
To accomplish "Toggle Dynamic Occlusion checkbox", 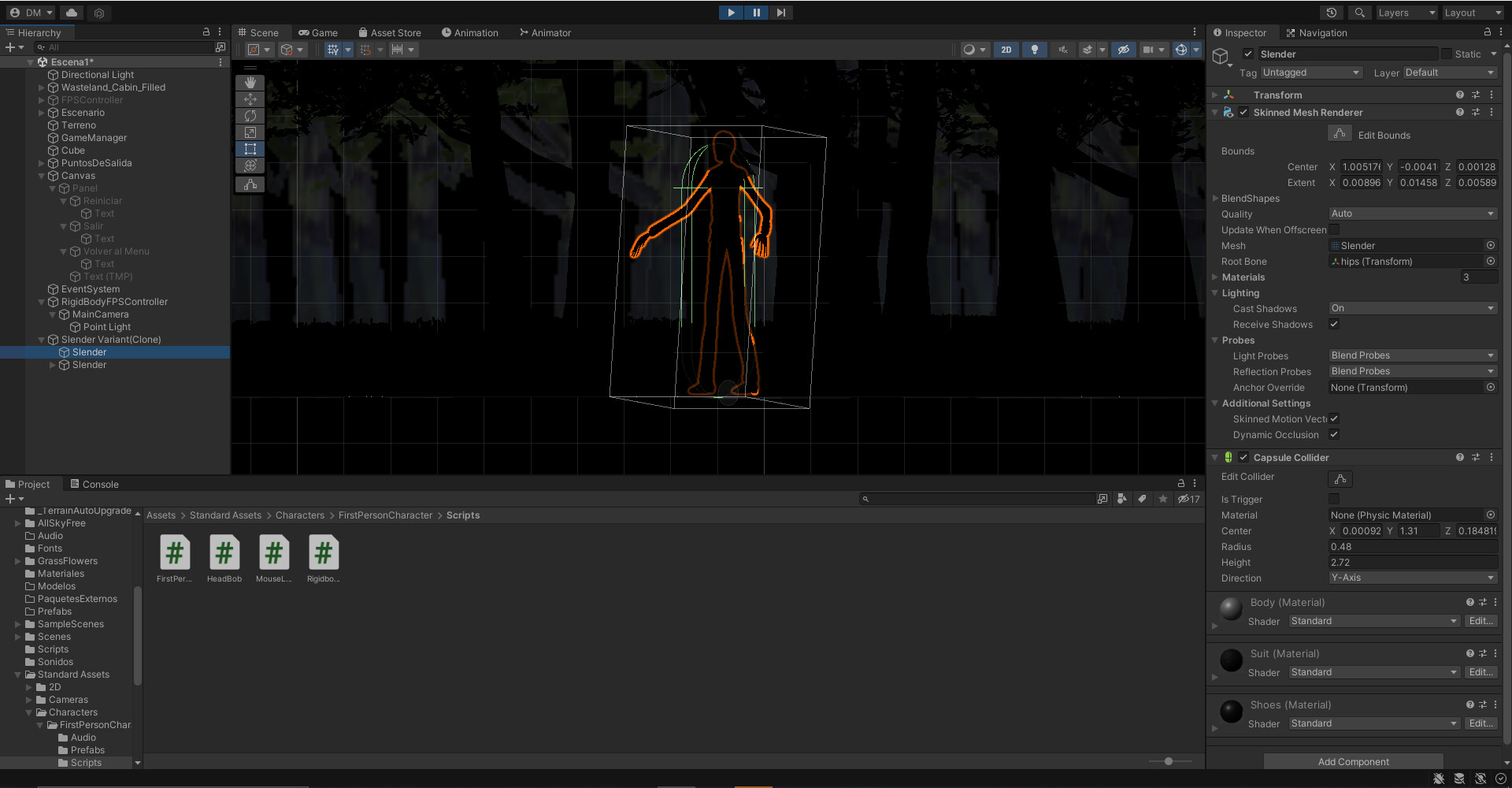I will pos(1334,434).
